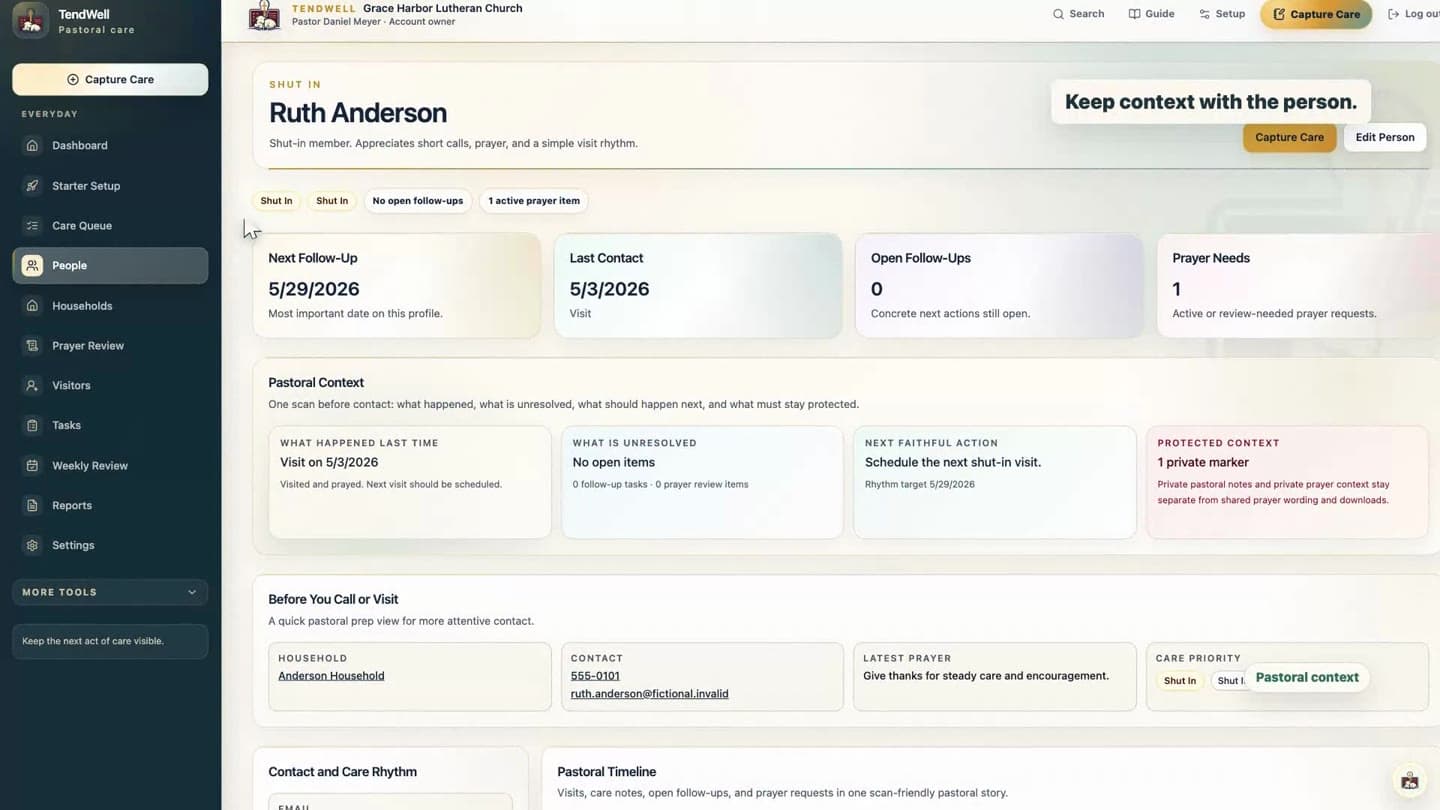Click the Tasks clipboard icon
The image size is (1440, 810).
32,426
